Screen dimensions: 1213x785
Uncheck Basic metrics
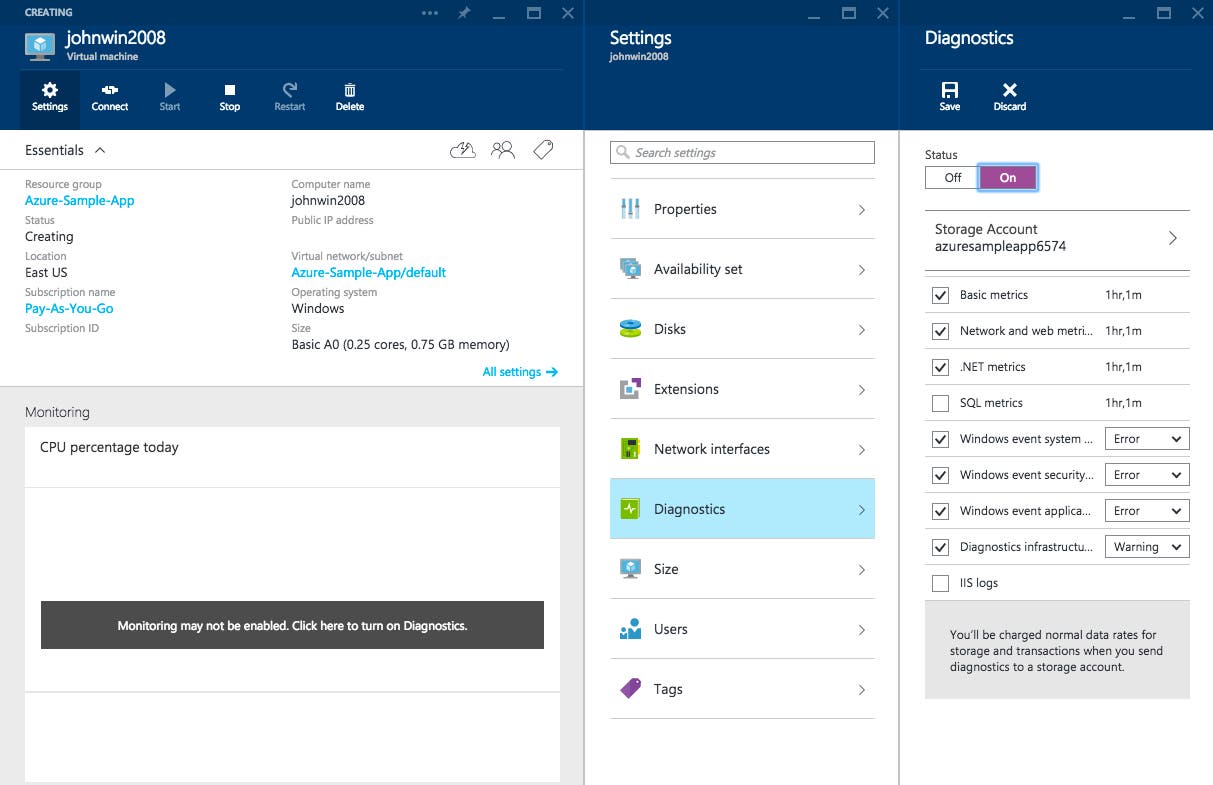pos(940,294)
